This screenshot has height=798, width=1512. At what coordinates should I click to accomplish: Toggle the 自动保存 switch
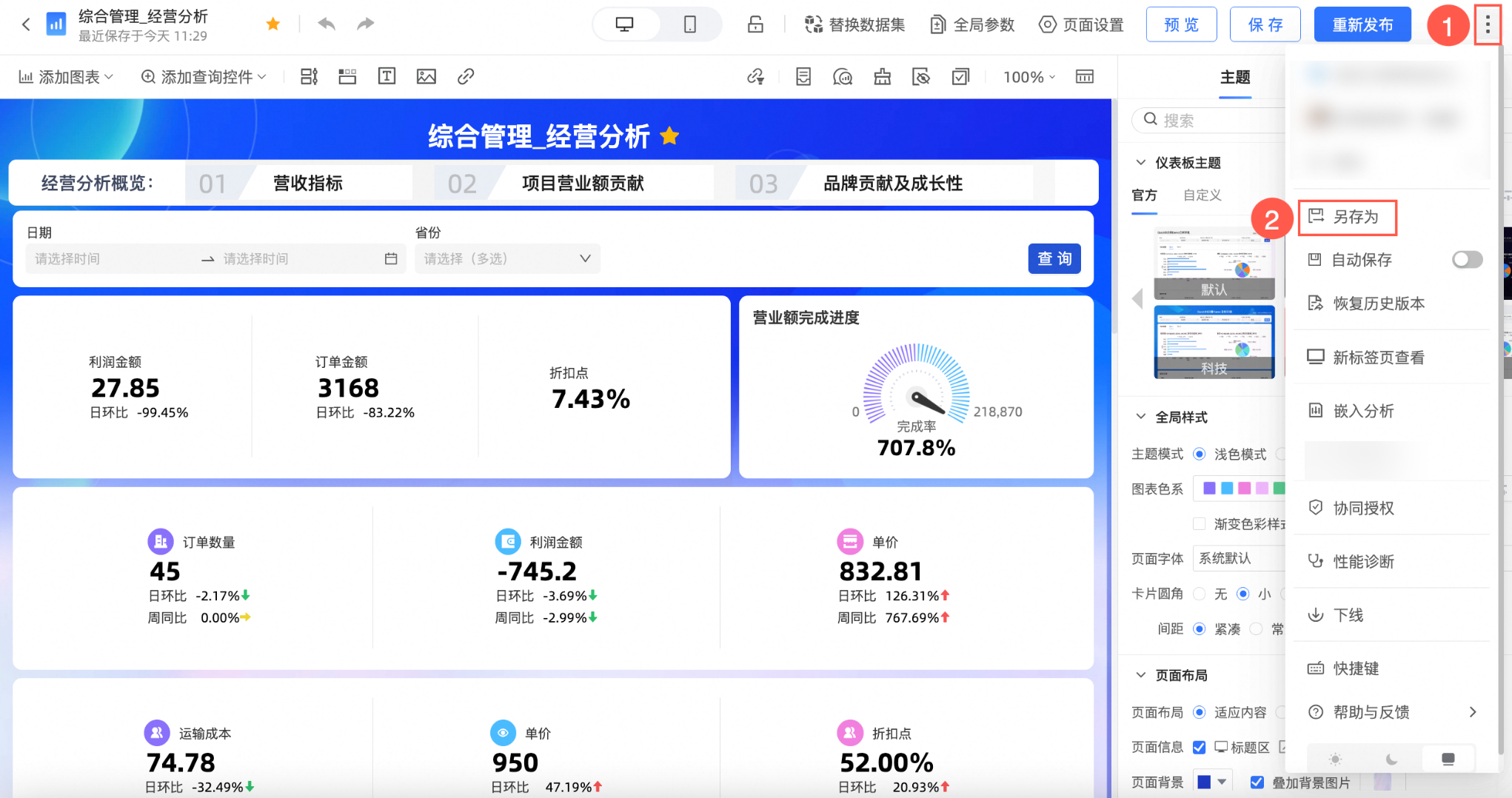[1467, 260]
